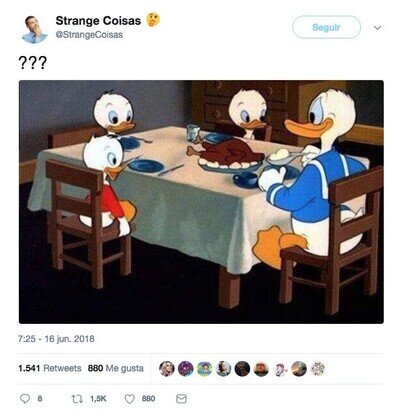The height and width of the screenshot is (417, 400).
Task: Like the tweet with heart icon
Action: pos(129,399)
